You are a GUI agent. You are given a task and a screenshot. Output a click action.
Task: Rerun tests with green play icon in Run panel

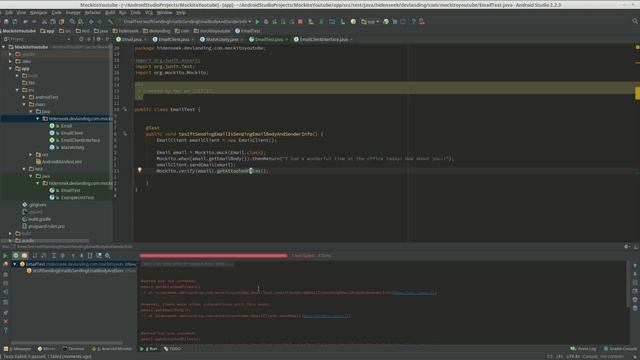pyautogui.click(x=5, y=256)
